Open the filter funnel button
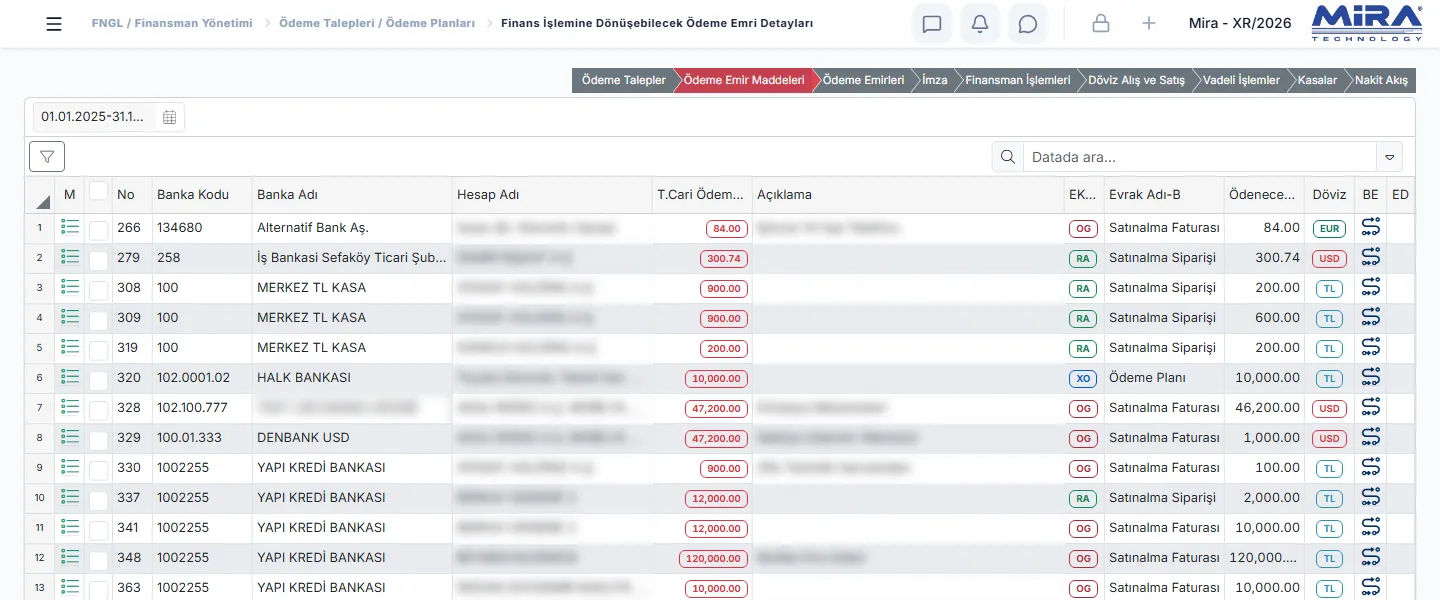1440x600 pixels. pyautogui.click(x=47, y=157)
